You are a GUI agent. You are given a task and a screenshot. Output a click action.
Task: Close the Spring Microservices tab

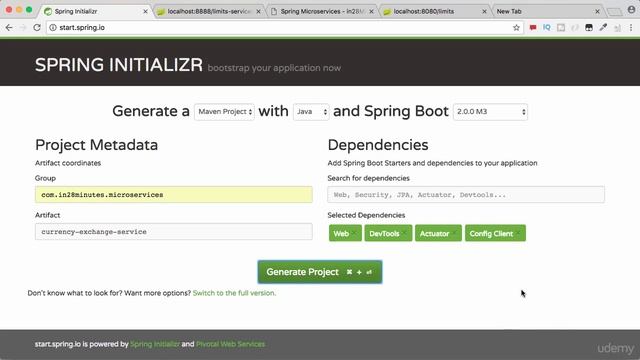point(371,11)
